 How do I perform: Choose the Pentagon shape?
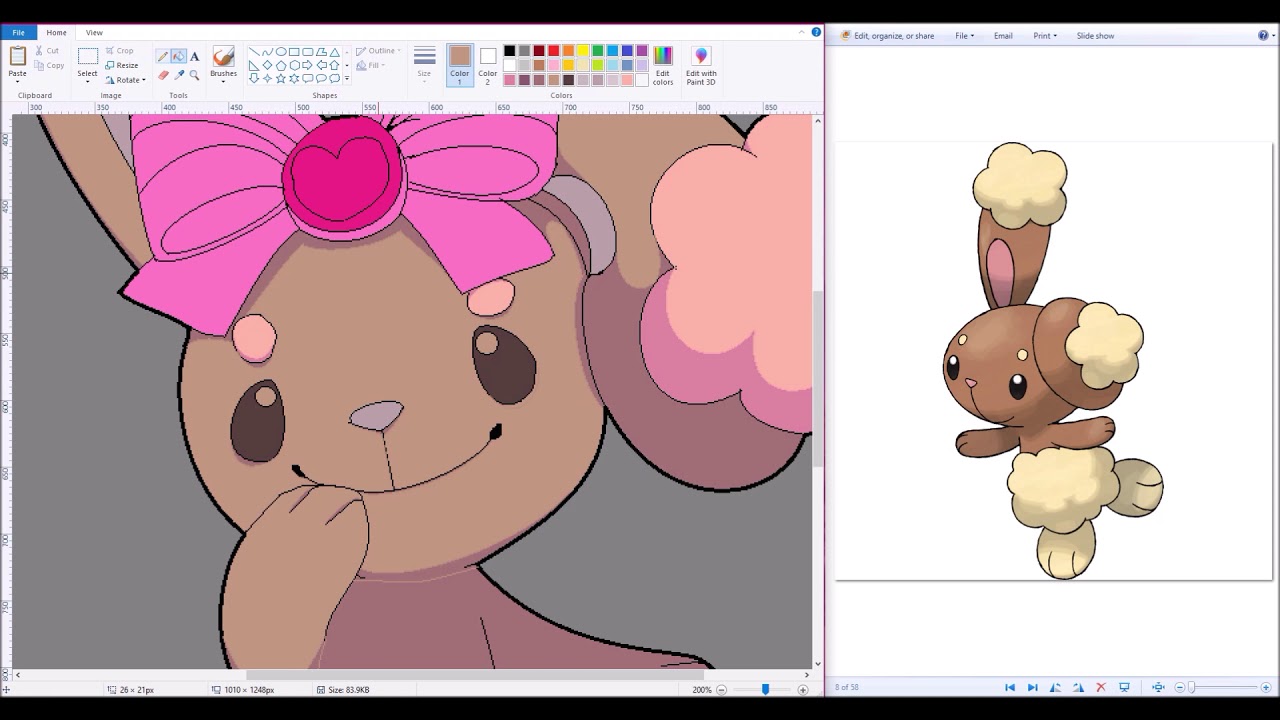click(281, 65)
